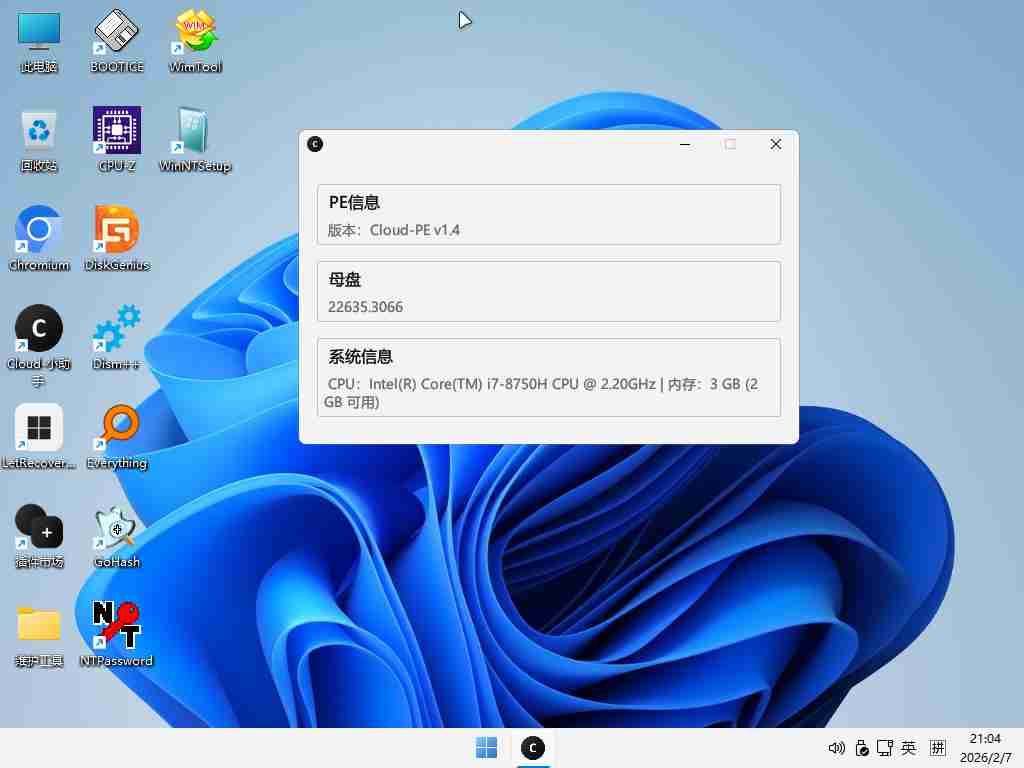This screenshot has height=768, width=1024.
Task: Click the Cloud app taskbar button
Action: (533, 748)
